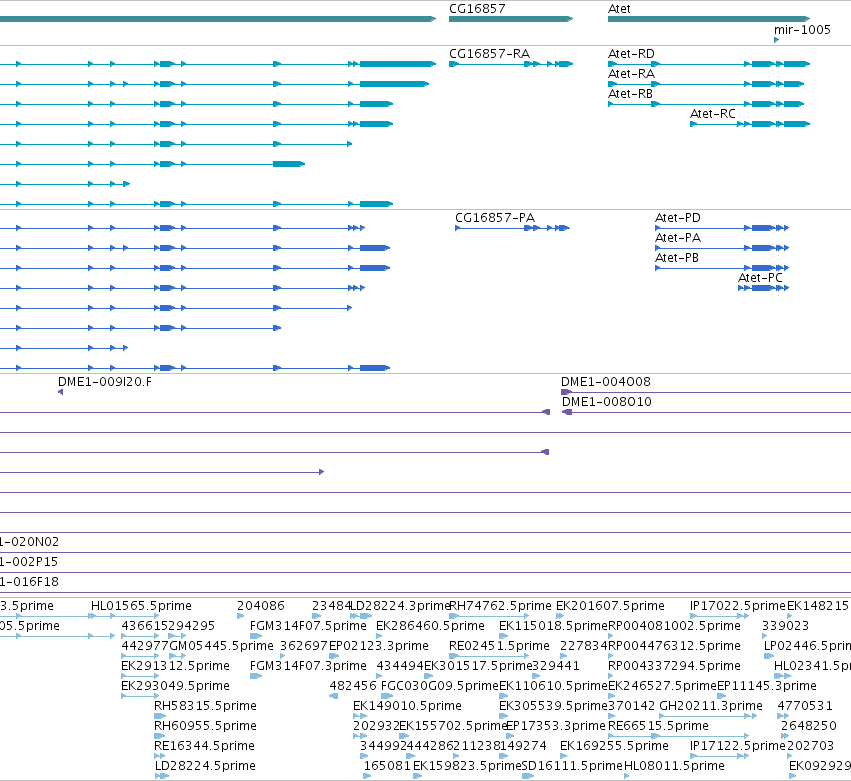This screenshot has width=851, height=781.
Task: Select EST EK169255.5prime
Action: click(x=614, y=746)
